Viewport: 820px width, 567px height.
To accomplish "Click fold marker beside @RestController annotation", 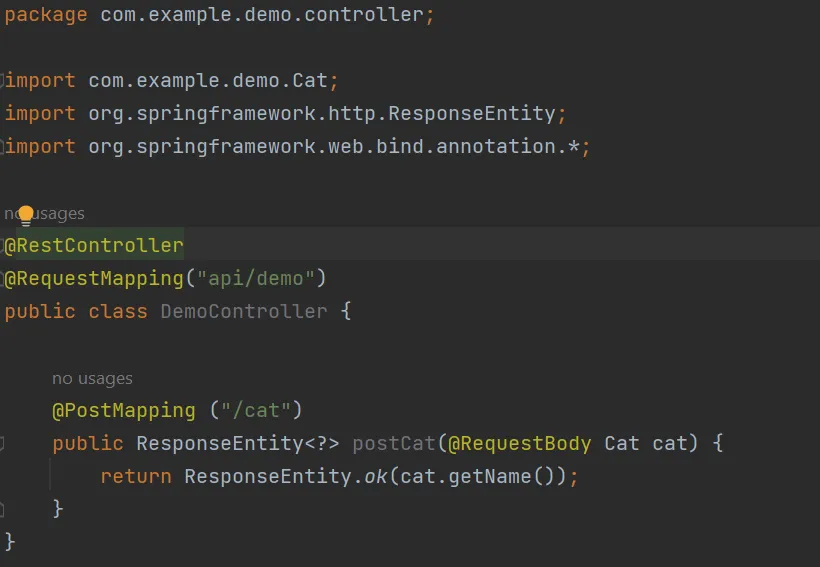I will [3, 246].
